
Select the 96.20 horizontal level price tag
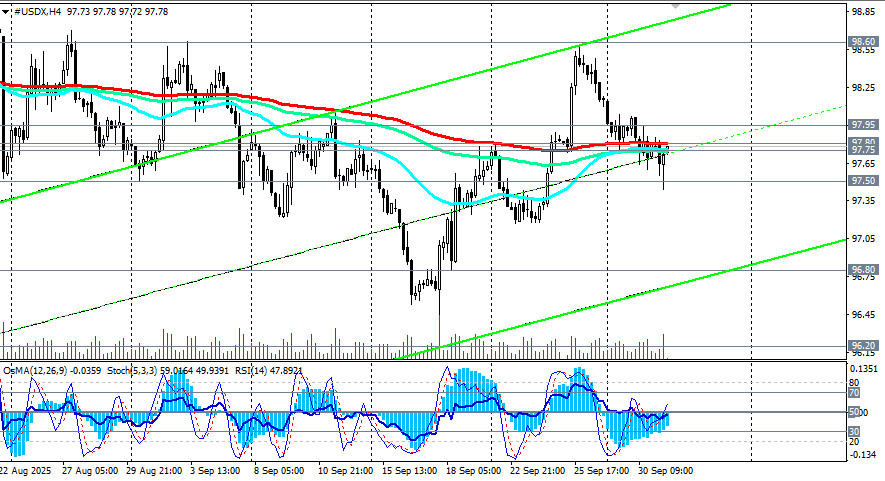(863, 346)
